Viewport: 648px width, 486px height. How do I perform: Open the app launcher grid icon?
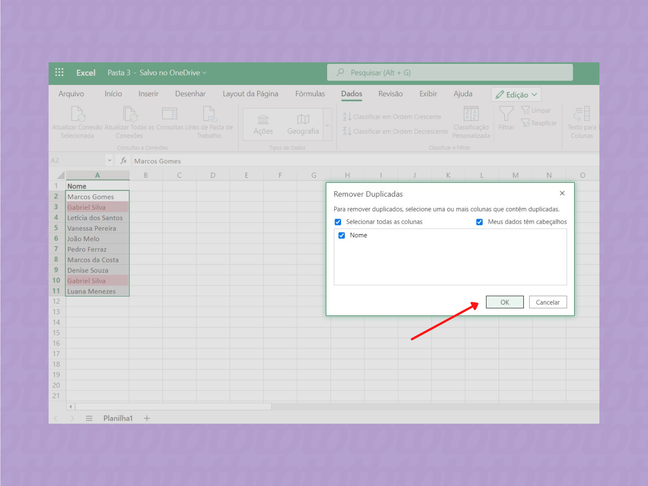[59, 72]
